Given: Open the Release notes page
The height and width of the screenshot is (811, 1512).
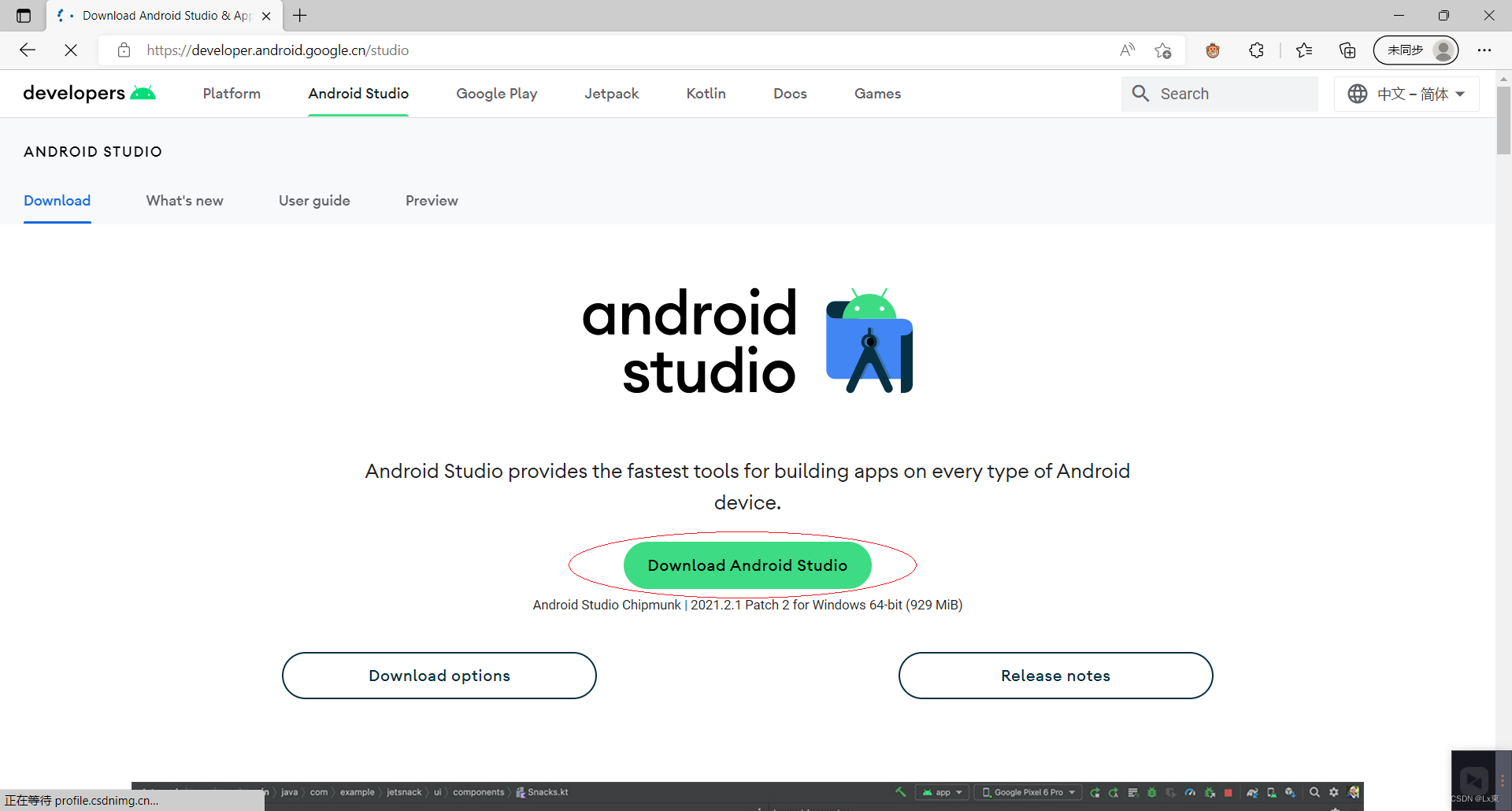Looking at the screenshot, I should click(x=1055, y=675).
